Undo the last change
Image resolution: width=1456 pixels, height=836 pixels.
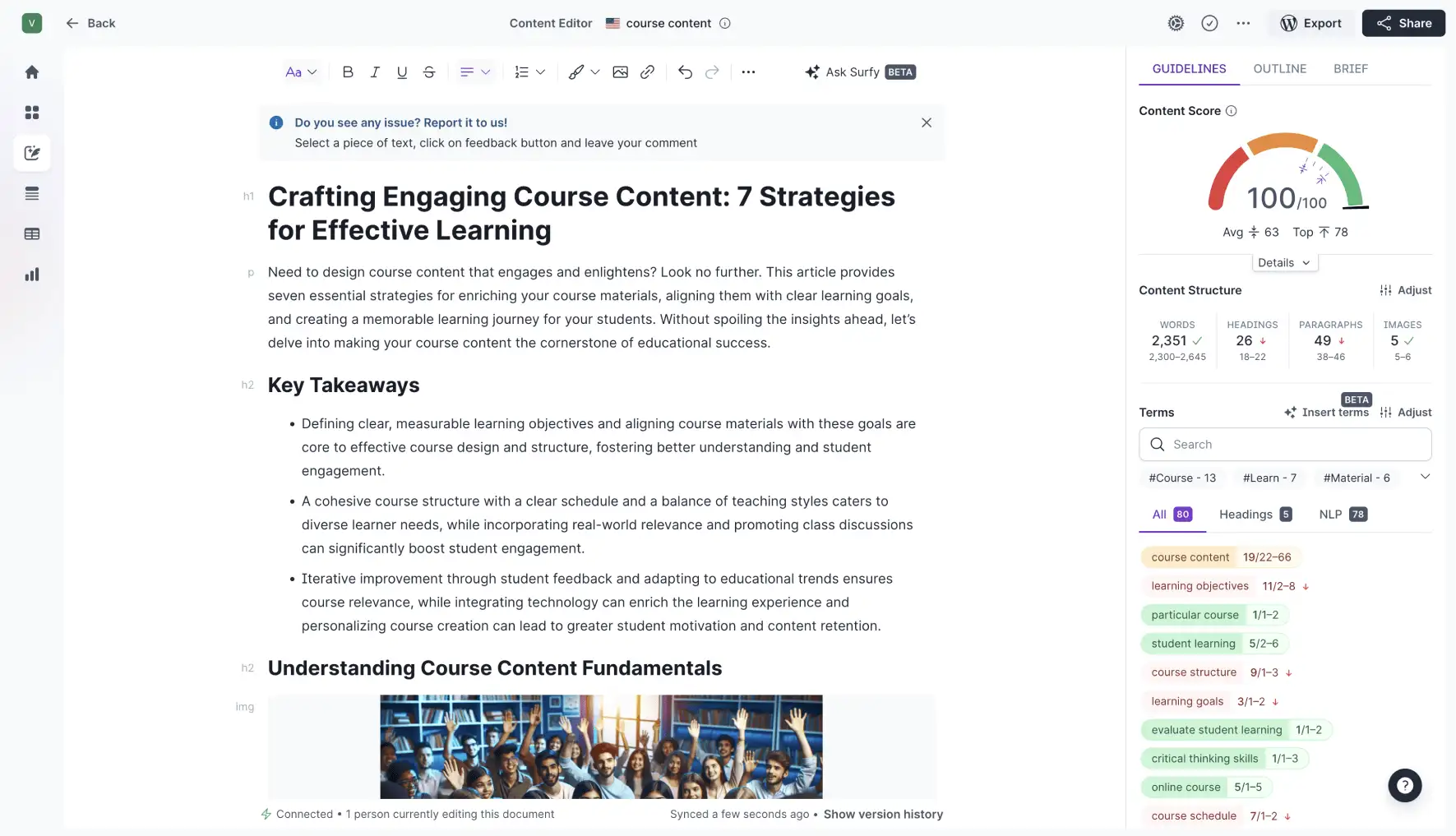[x=685, y=72]
